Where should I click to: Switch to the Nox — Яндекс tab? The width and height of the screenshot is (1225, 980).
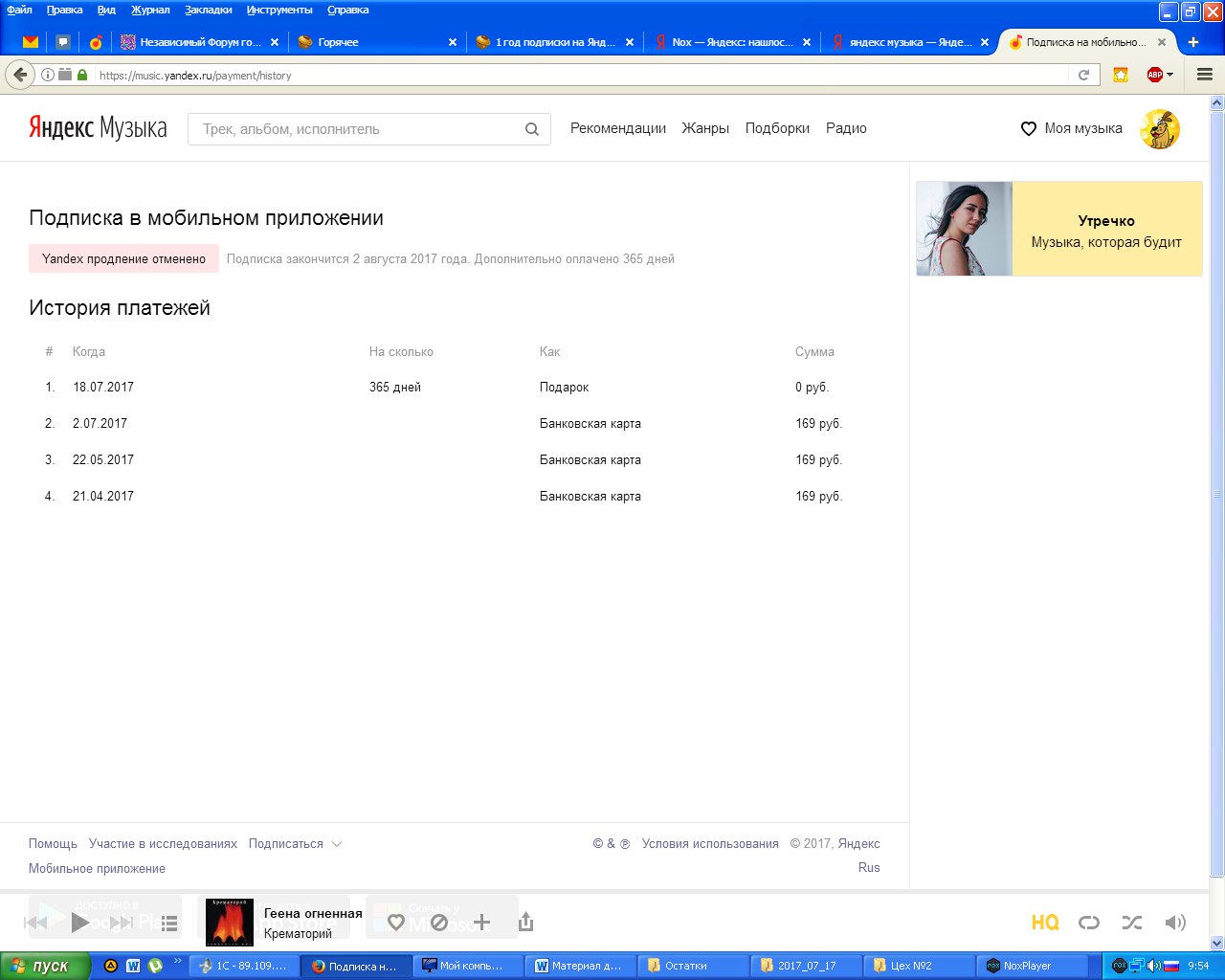point(731,42)
